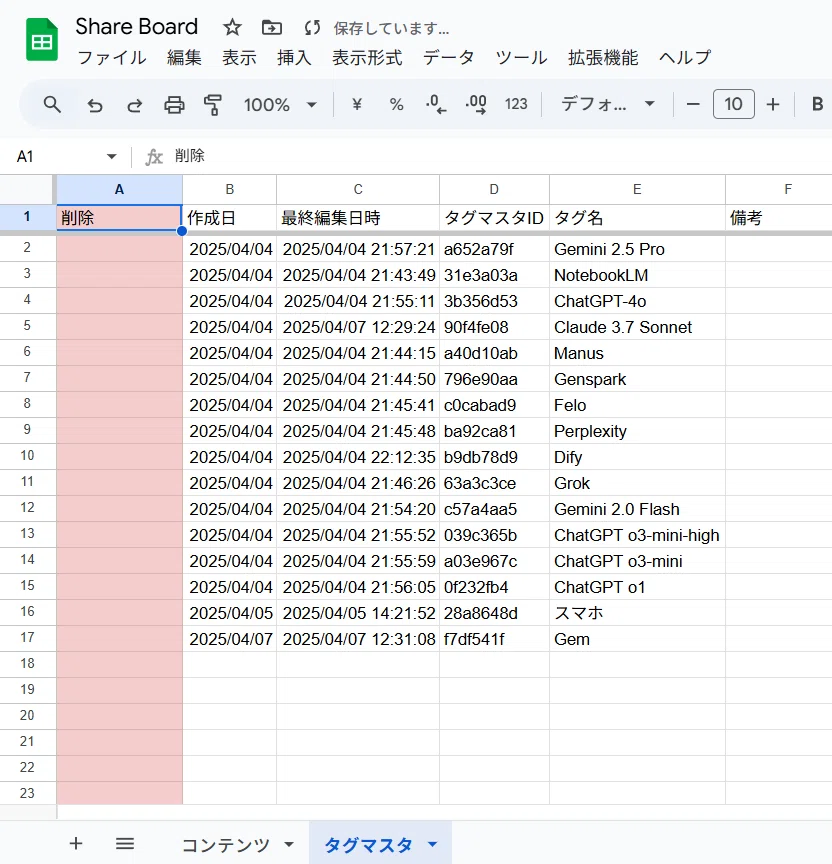The image size is (832, 864).
Task: Select row 5 header
Action: (27, 326)
